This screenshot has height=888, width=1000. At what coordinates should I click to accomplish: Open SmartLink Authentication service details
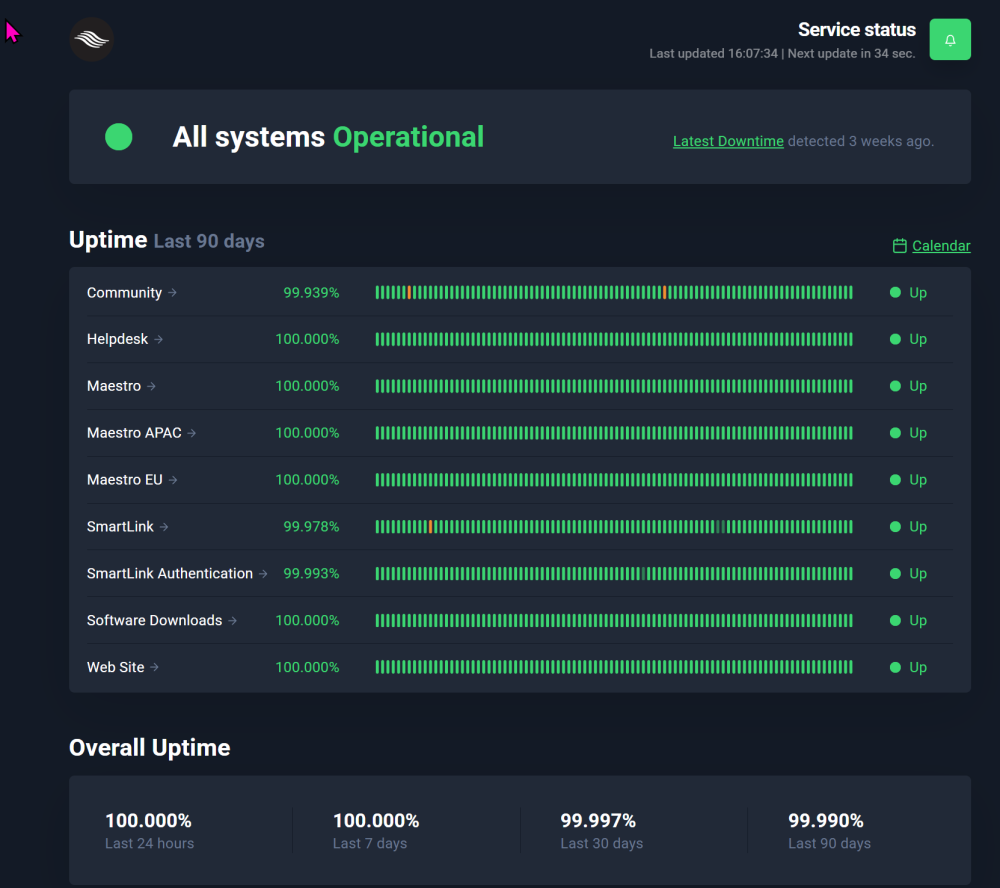coord(170,574)
